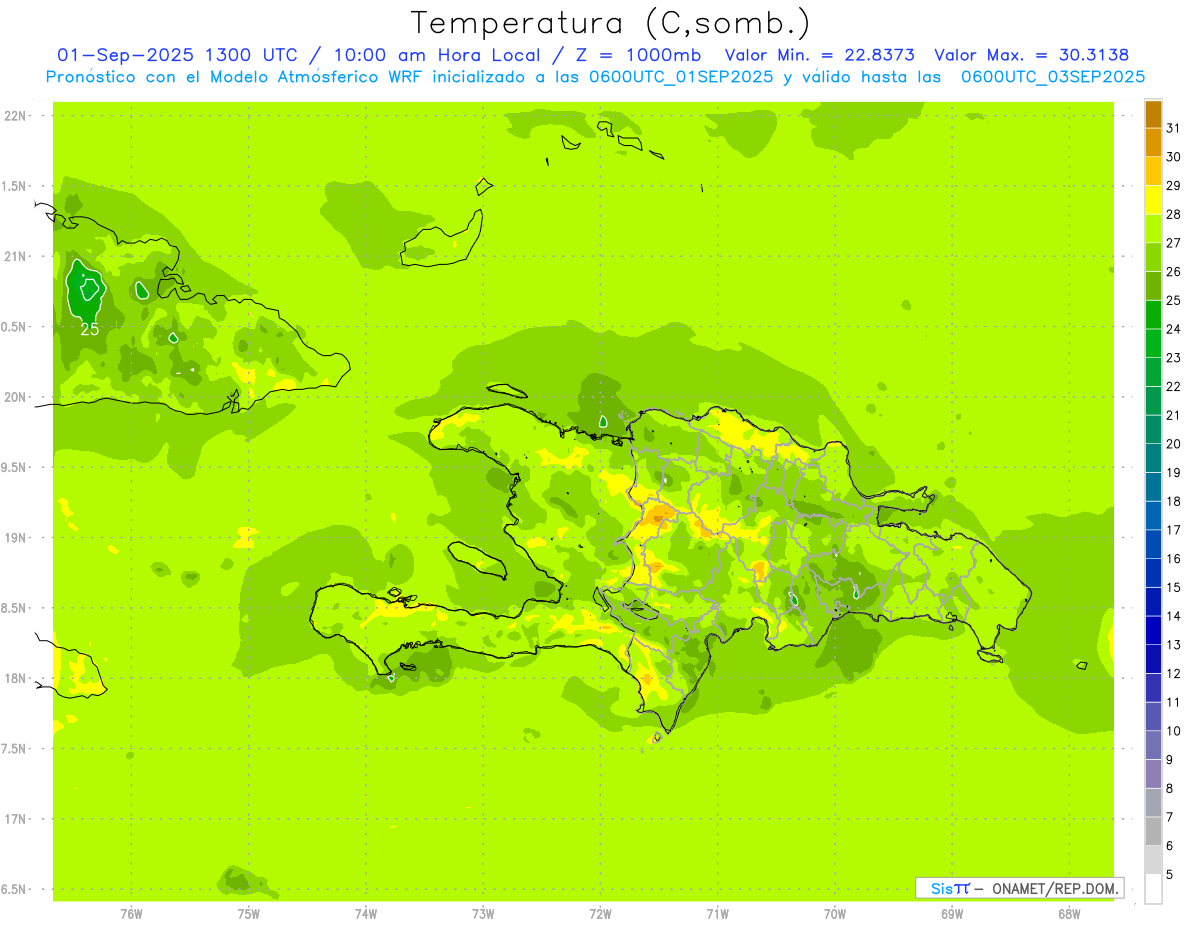Image resolution: width=1200 pixels, height=927 pixels.
Task: Click the 76W longitude axis label
Action: (x=131, y=913)
